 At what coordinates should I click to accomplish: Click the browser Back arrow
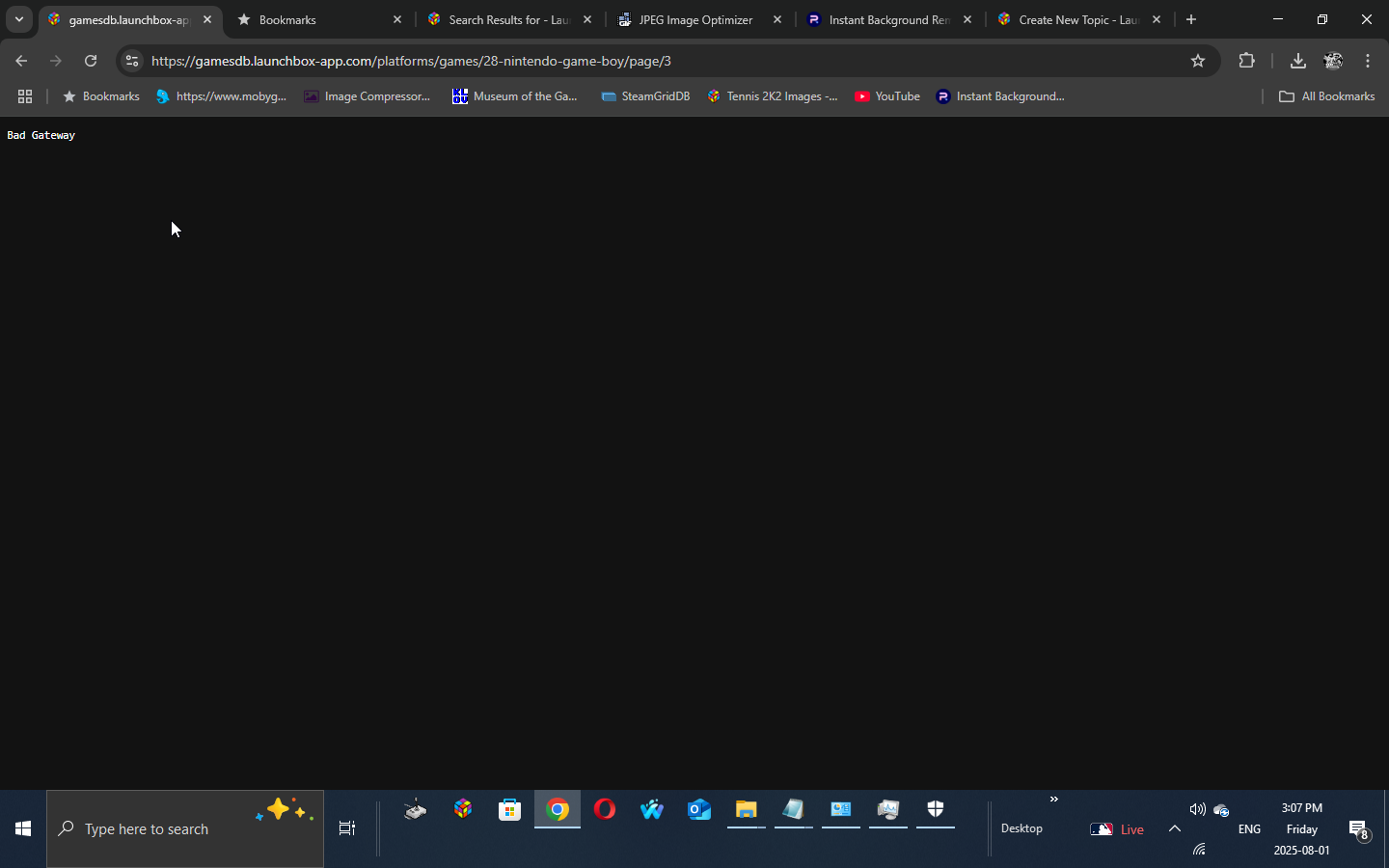pyautogui.click(x=21, y=61)
